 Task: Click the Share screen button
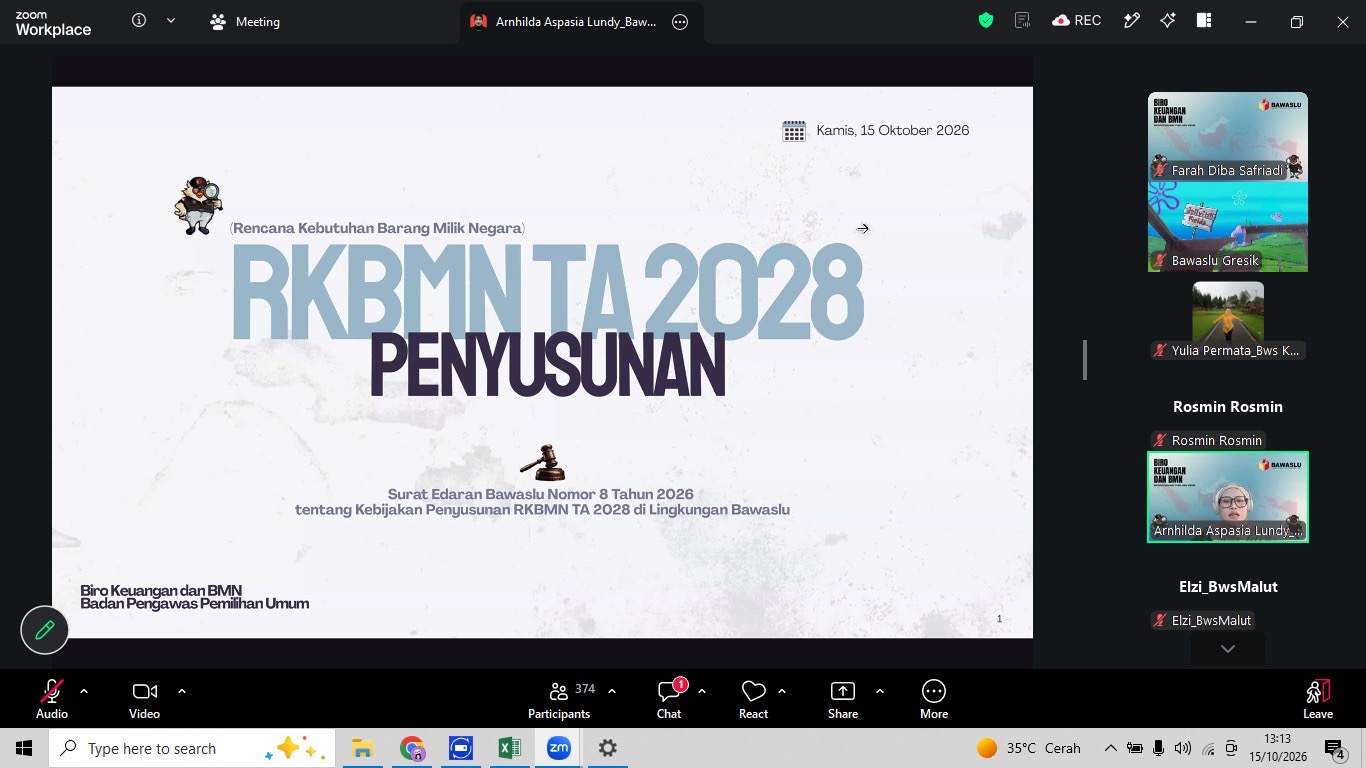(x=843, y=699)
